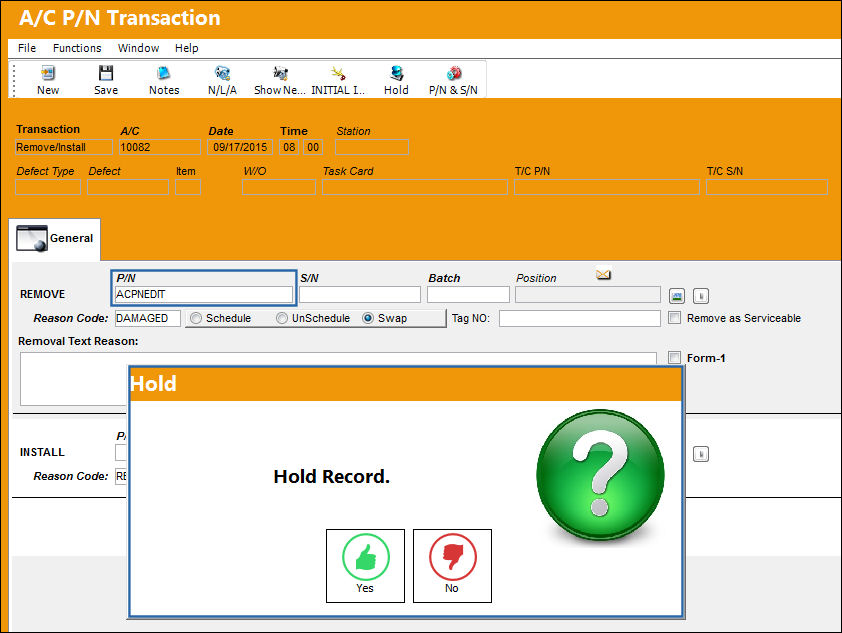This screenshot has height=633, width=842.
Task: Click the envelope icon near Position
Action: 604,274
